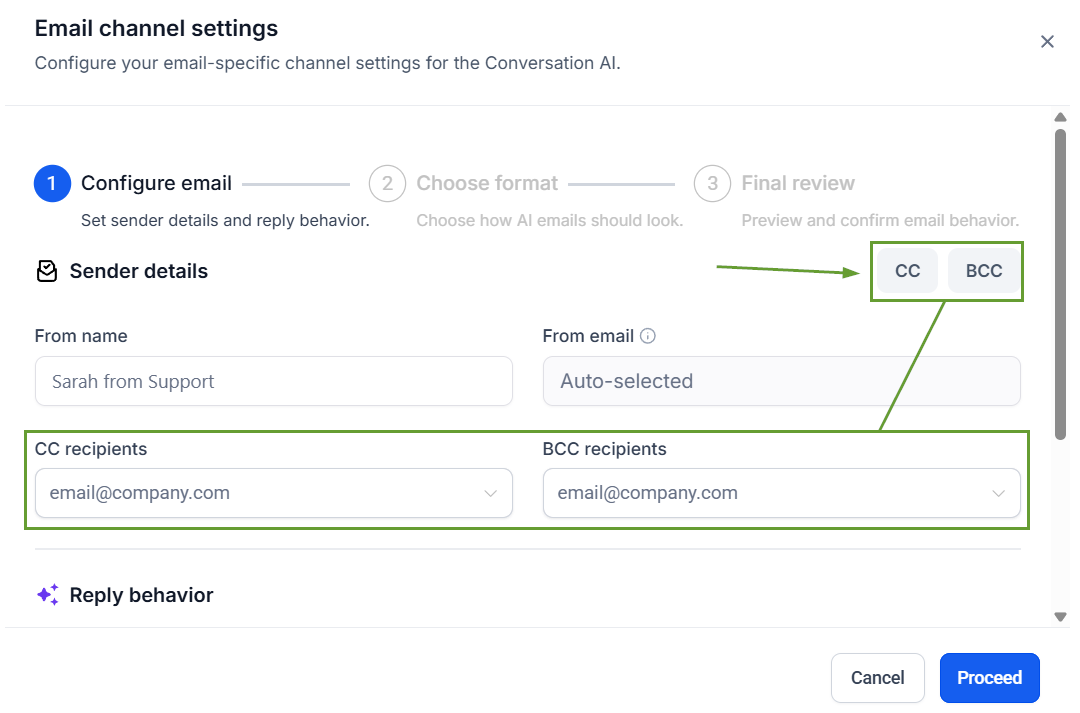
Task: Focus the From name input field
Action: (x=273, y=381)
